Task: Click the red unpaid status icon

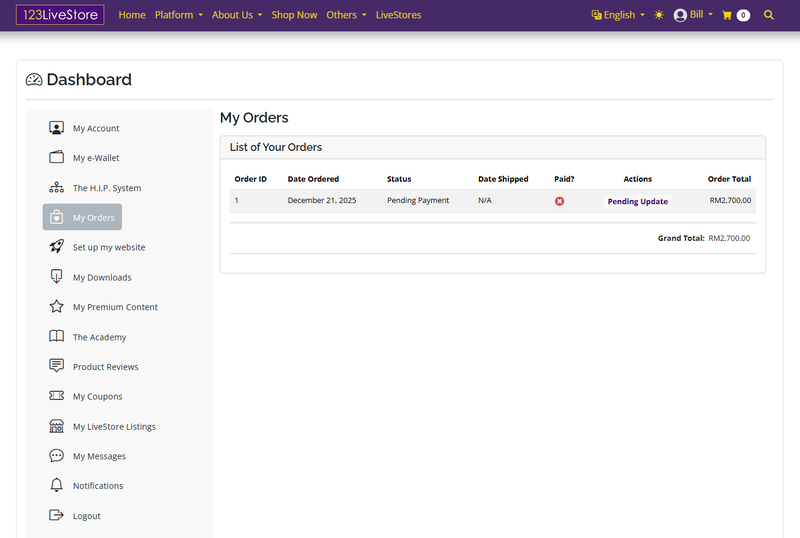Action: coord(559,201)
